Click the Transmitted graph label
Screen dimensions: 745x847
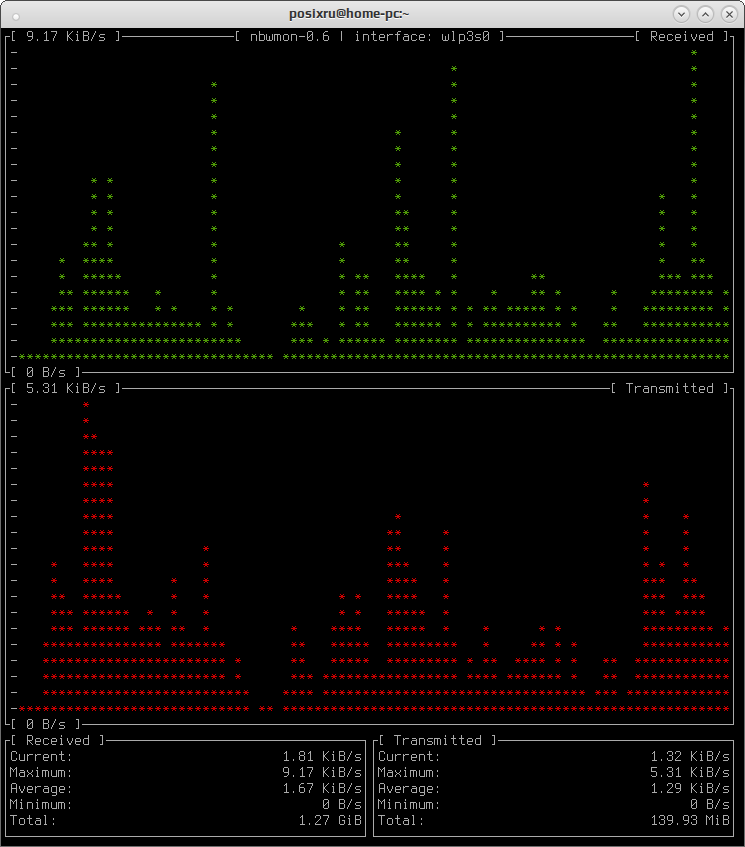coord(669,388)
